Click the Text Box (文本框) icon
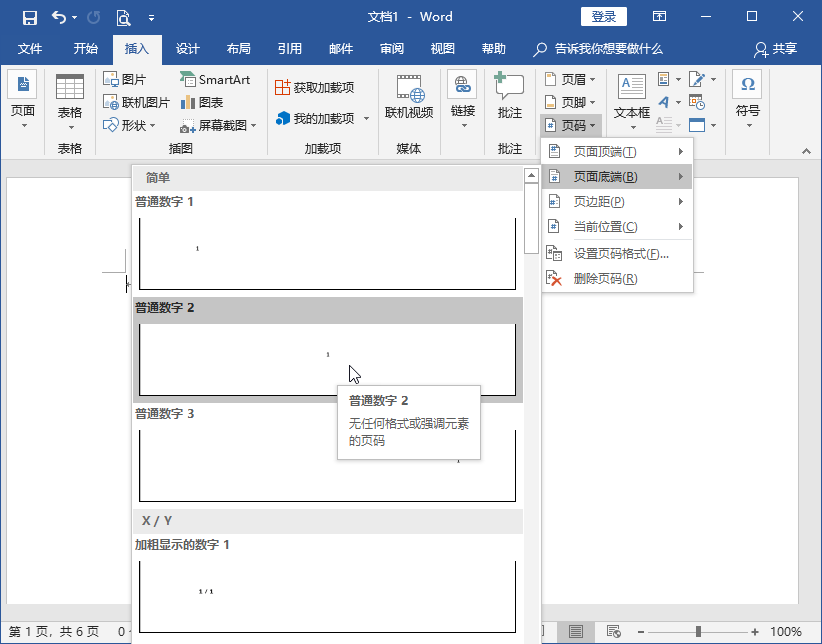 (x=632, y=87)
